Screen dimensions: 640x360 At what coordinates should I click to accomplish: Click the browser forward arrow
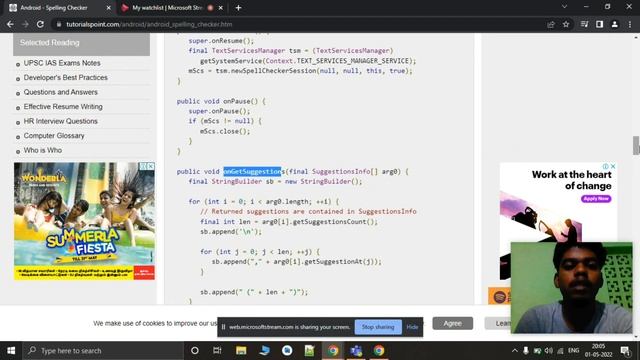coord(25,24)
